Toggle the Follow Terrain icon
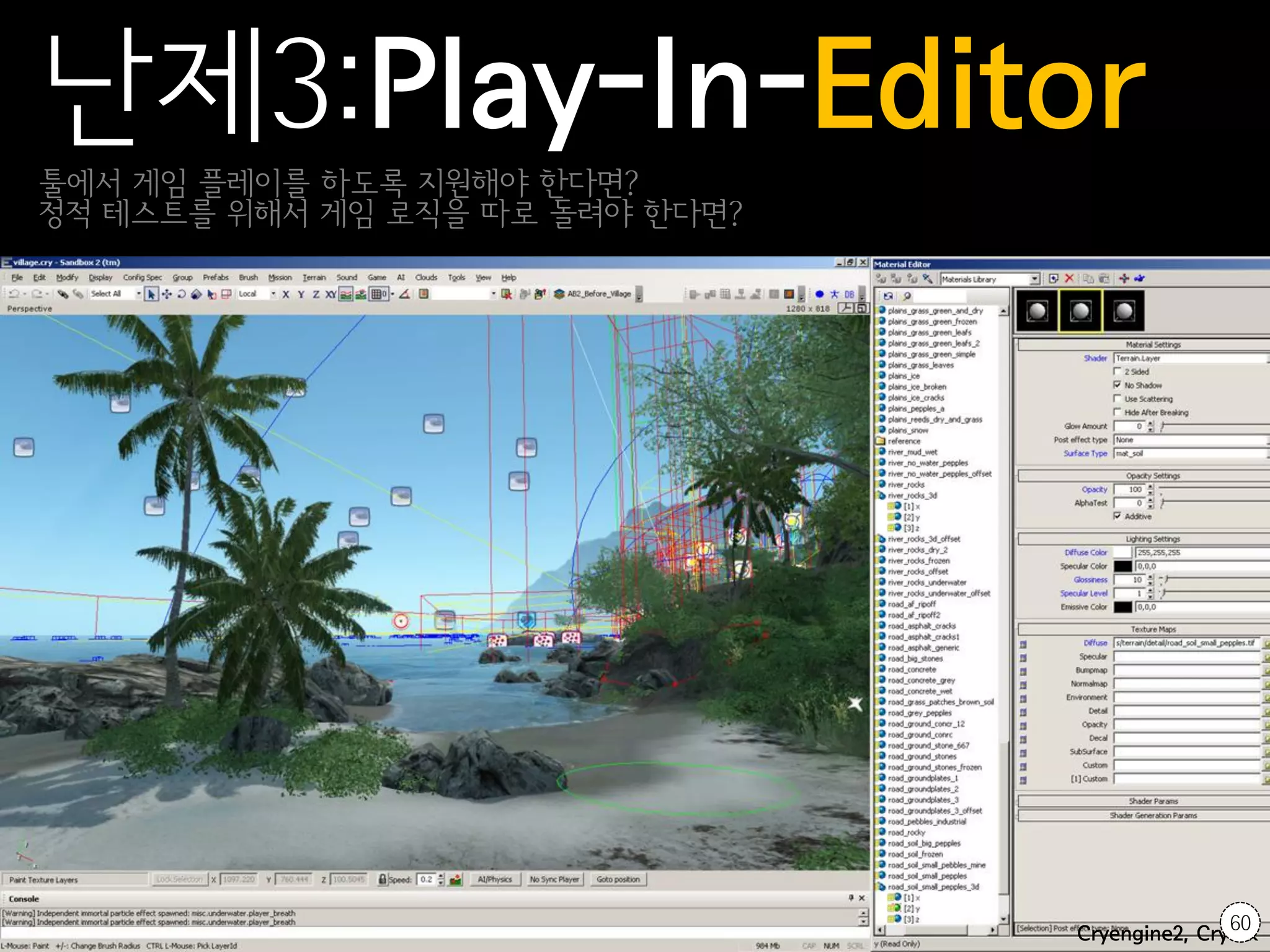Screen dimensions: 1270x952 346,294
